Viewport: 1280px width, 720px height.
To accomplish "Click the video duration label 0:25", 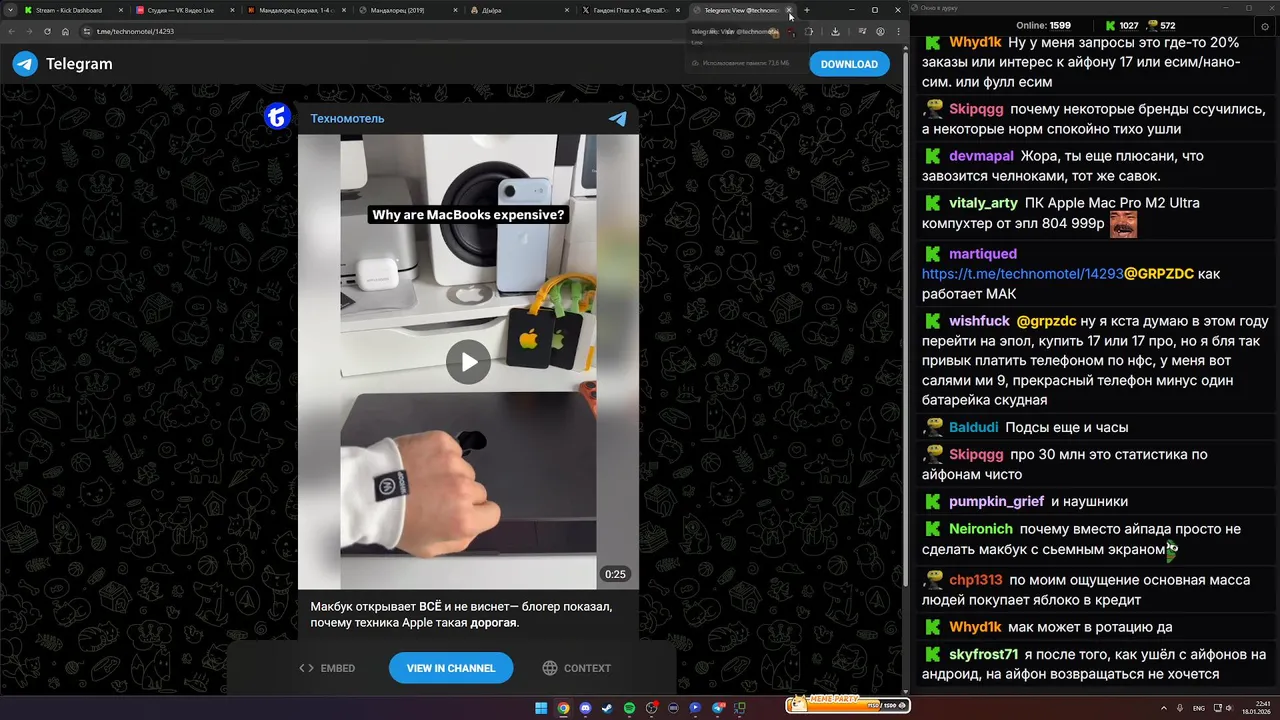I will [615, 574].
